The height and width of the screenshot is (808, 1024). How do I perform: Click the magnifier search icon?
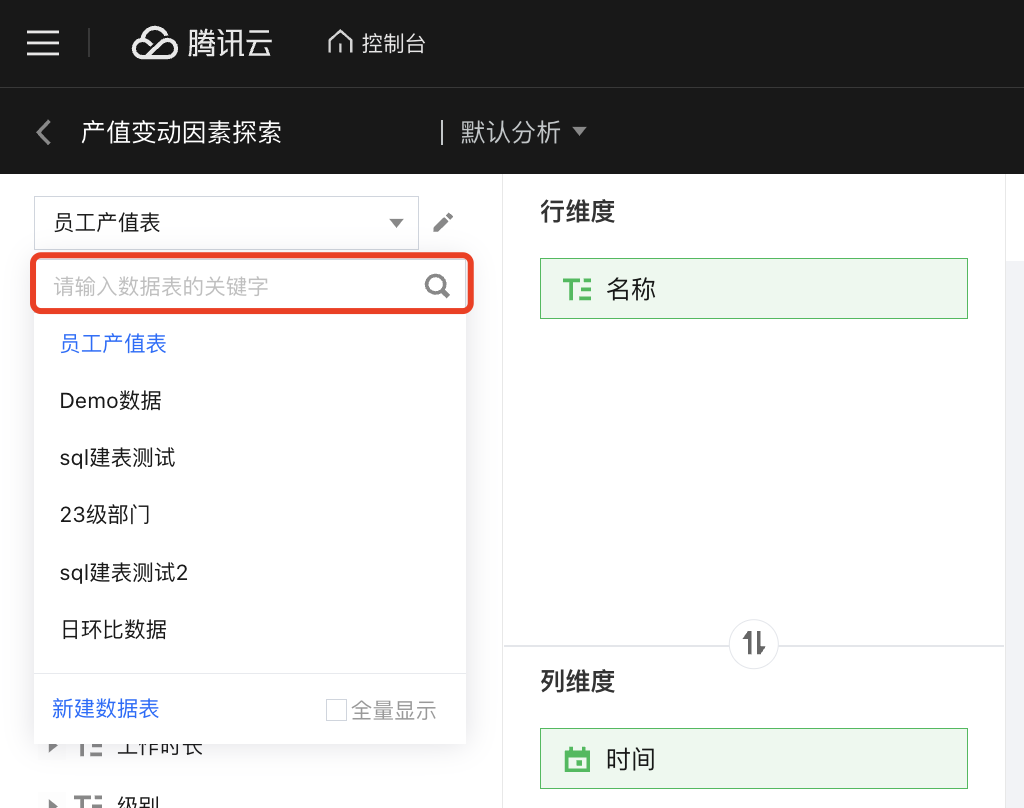437,287
